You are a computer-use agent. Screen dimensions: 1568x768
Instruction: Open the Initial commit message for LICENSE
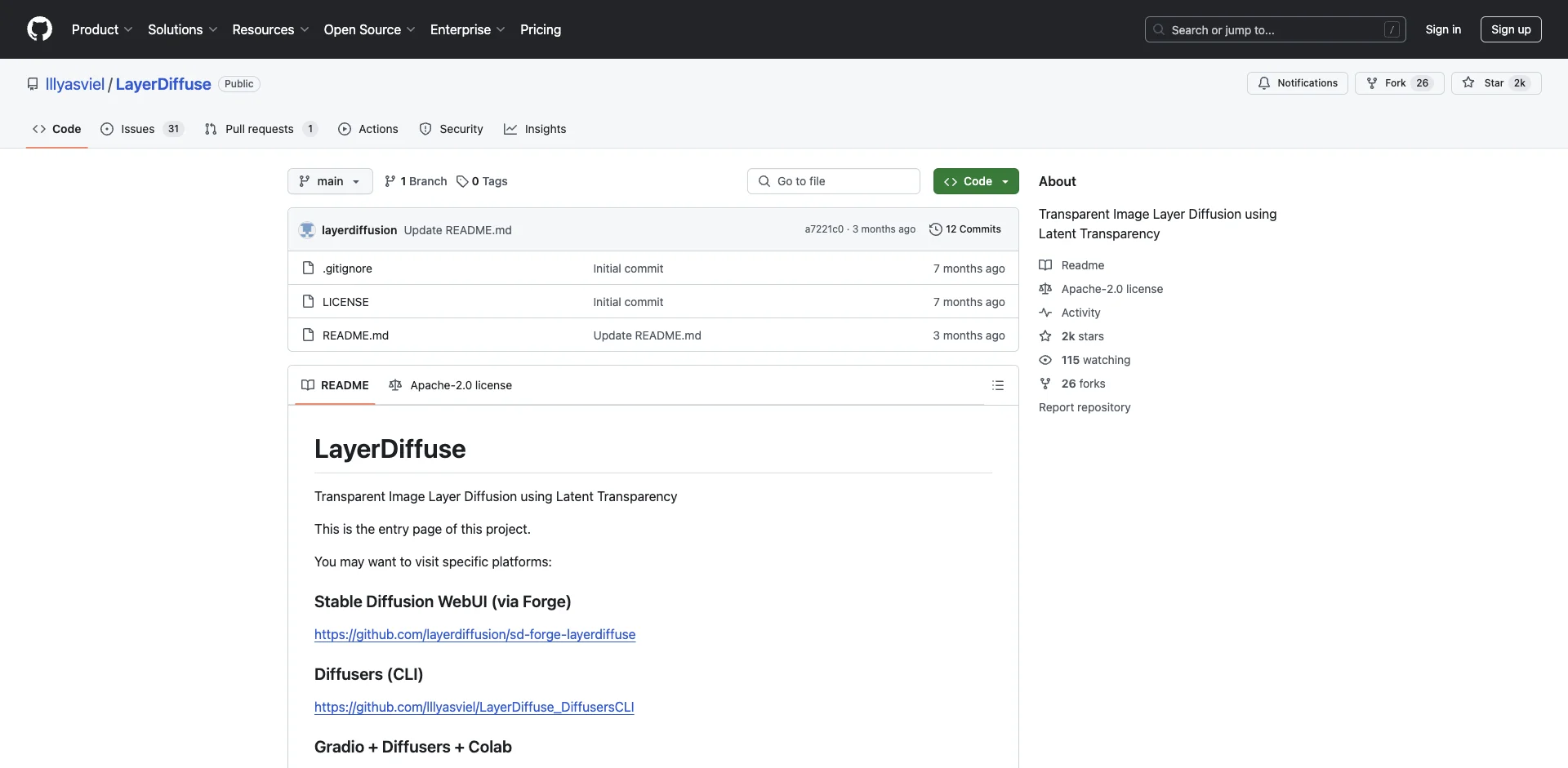coord(628,302)
